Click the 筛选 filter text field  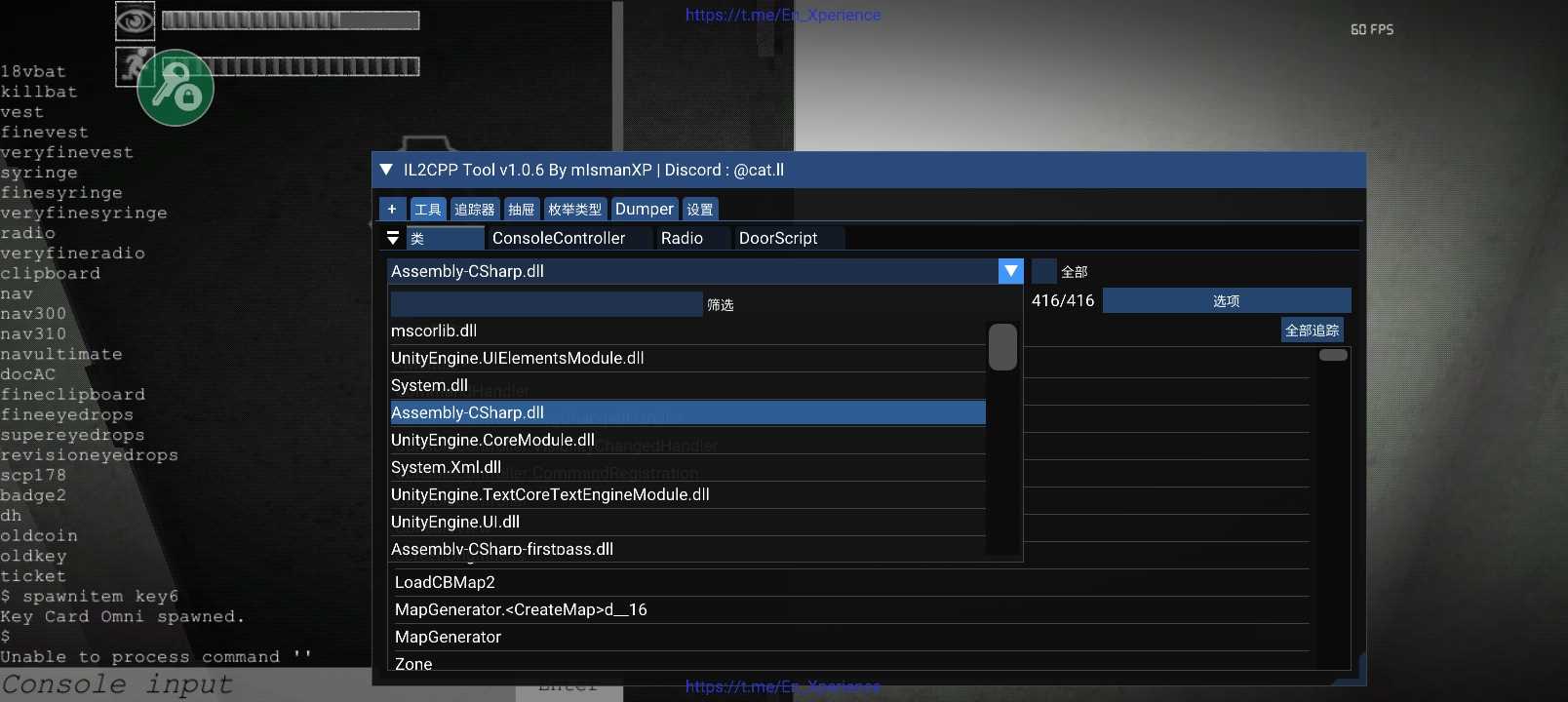click(546, 304)
